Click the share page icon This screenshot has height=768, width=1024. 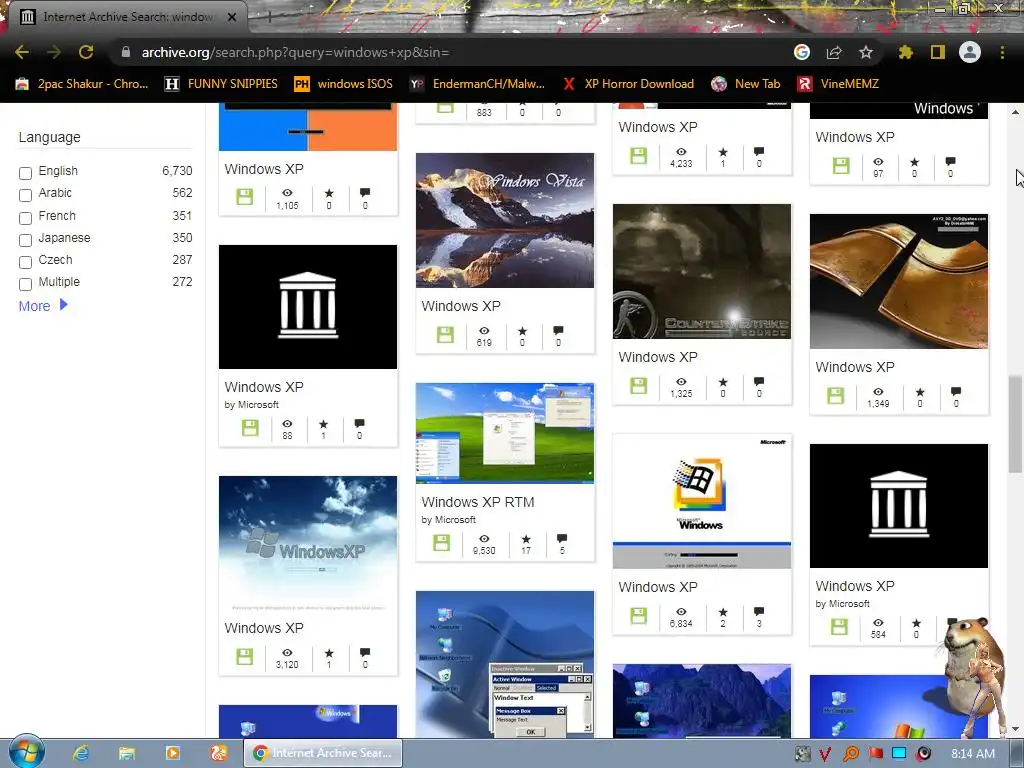pos(834,52)
